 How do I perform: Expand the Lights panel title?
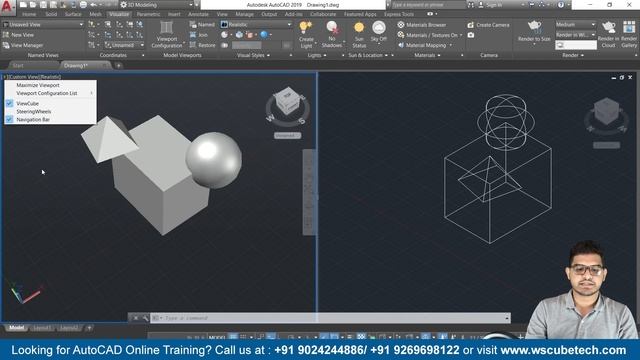pos(317,55)
